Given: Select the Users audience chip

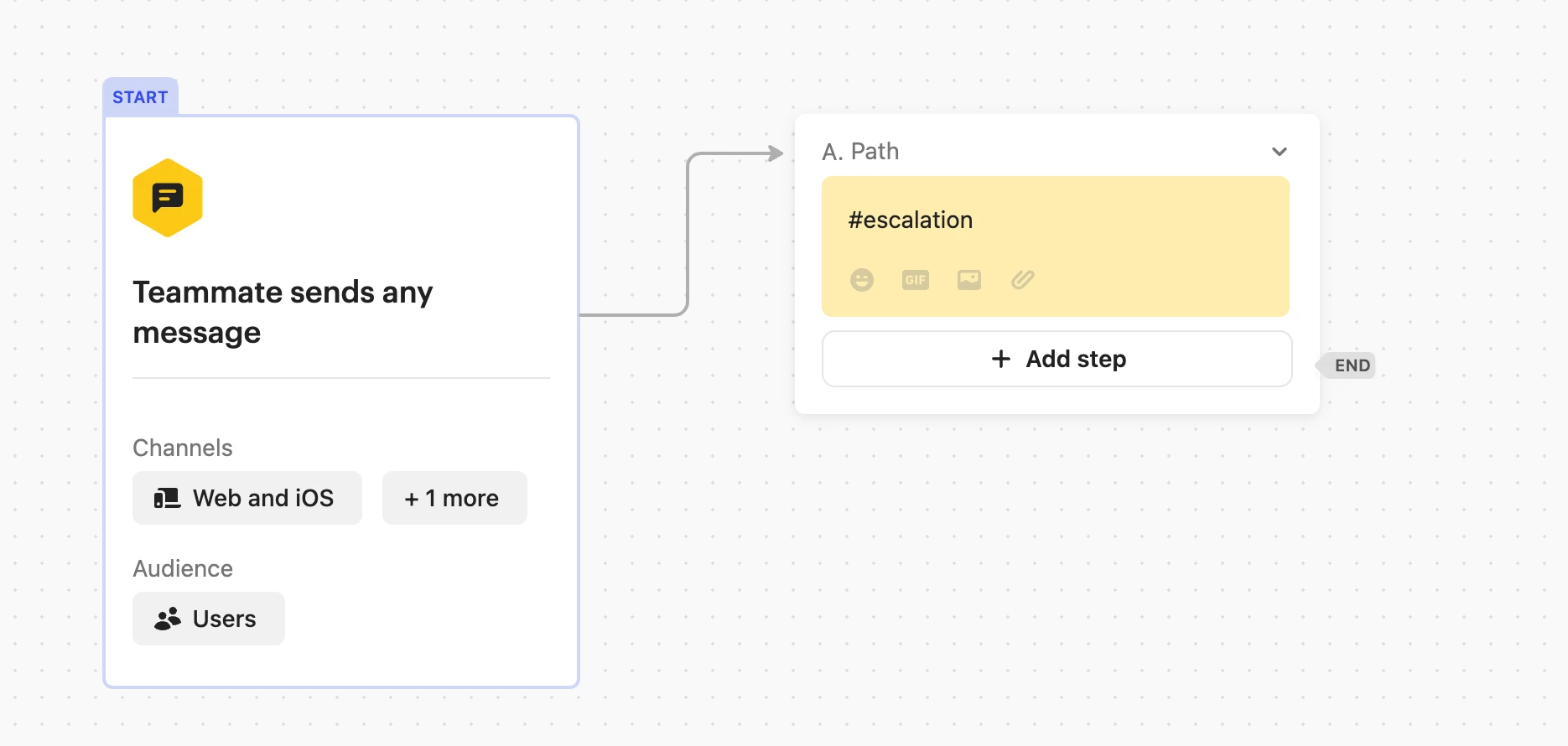Looking at the screenshot, I should tap(209, 619).
